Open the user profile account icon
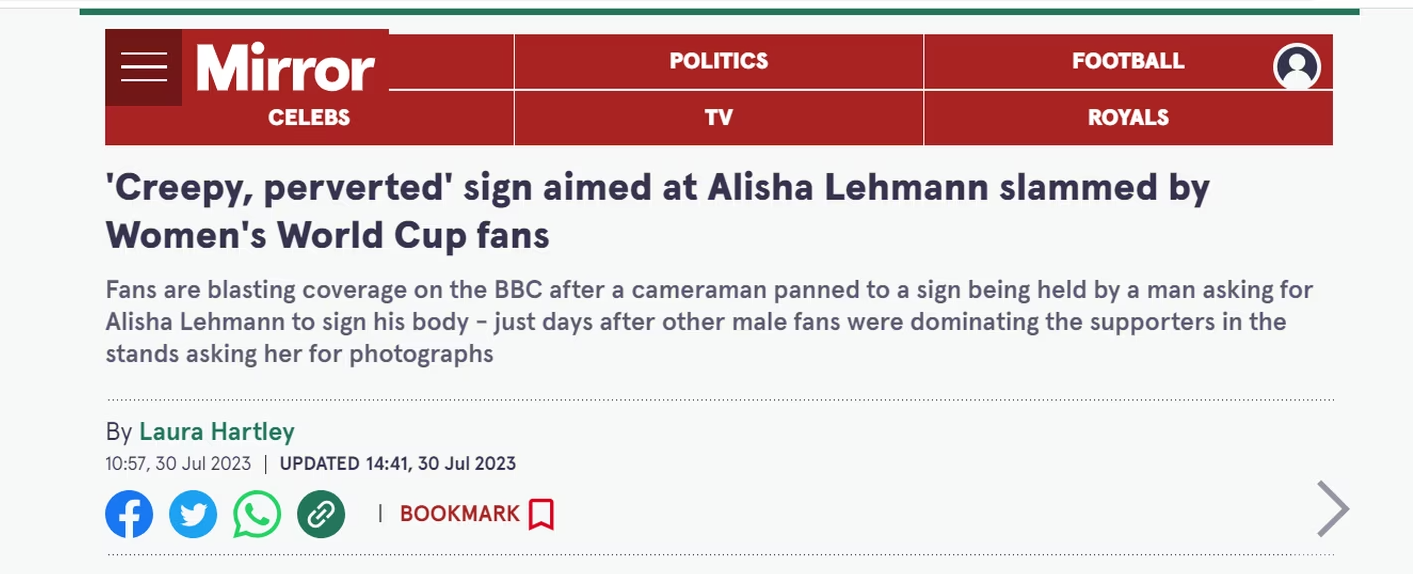 point(1297,67)
